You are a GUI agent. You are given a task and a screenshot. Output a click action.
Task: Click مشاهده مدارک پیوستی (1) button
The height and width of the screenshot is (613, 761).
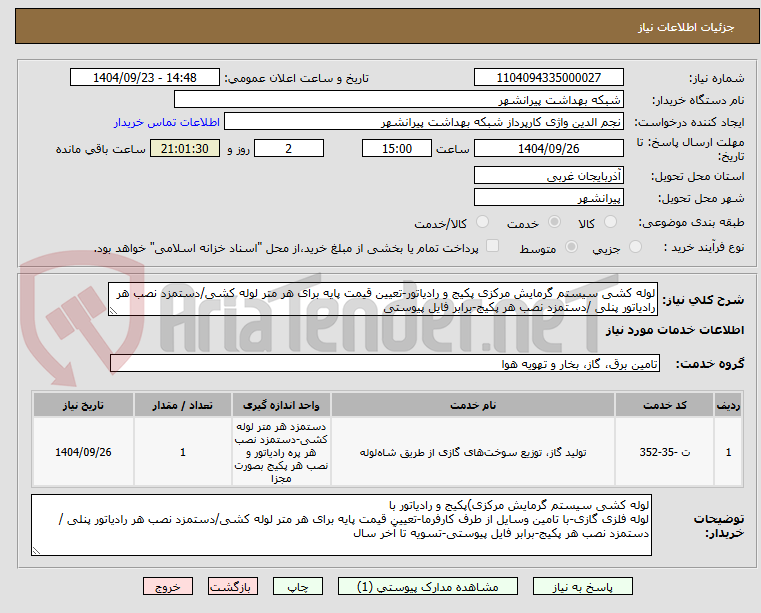[x=428, y=586]
